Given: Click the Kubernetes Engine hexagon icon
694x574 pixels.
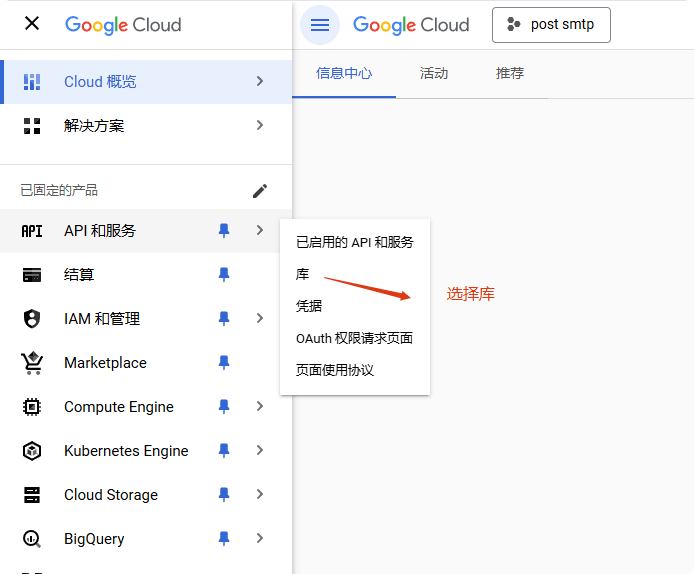Looking at the screenshot, I should pos(32,451).
